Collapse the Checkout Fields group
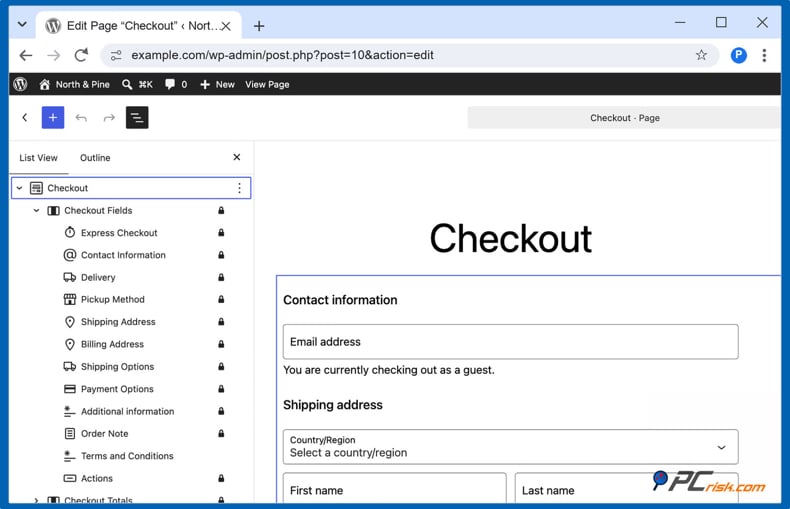Viewport: 790px width, 509px height. tap(36, 211)
